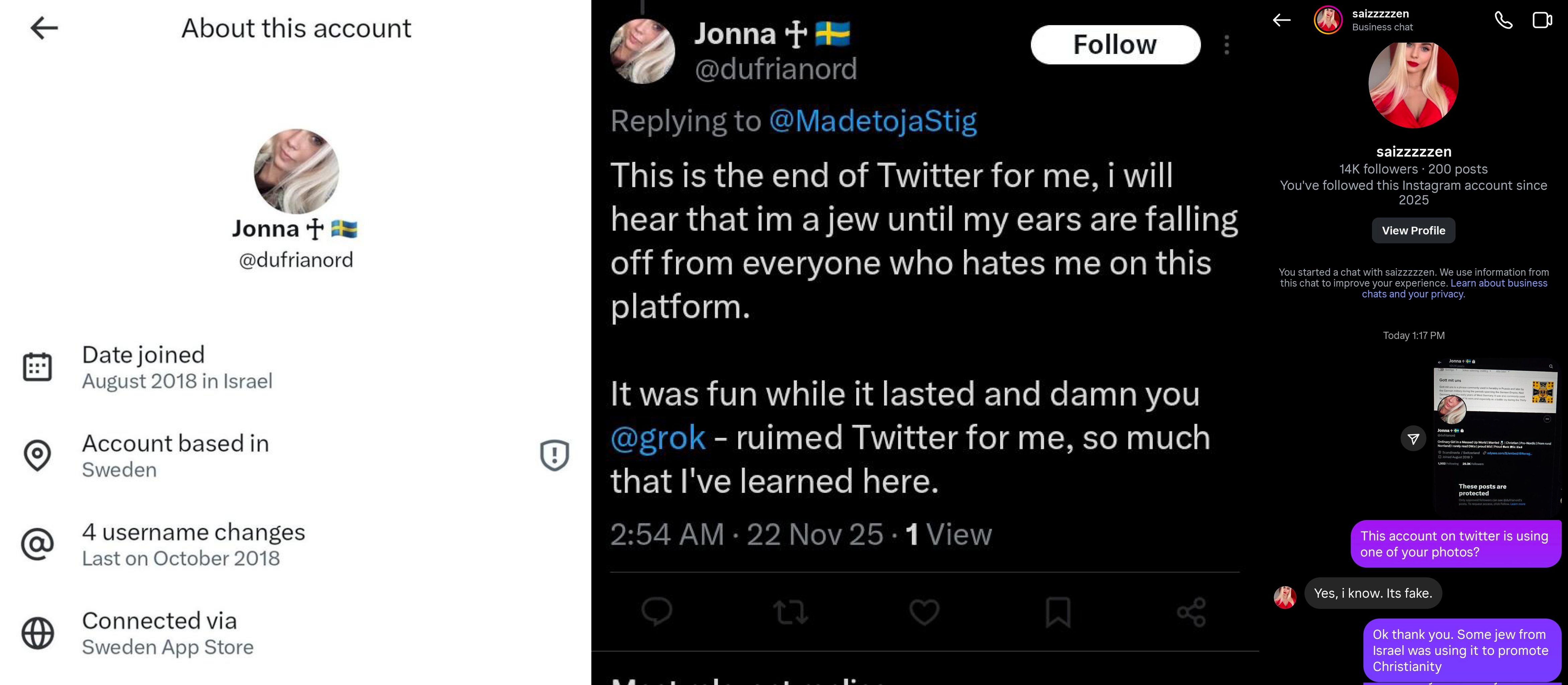Start a video call in chat
The height and width of the screenshot is (685, 1568).
[x=1543, y=20]
